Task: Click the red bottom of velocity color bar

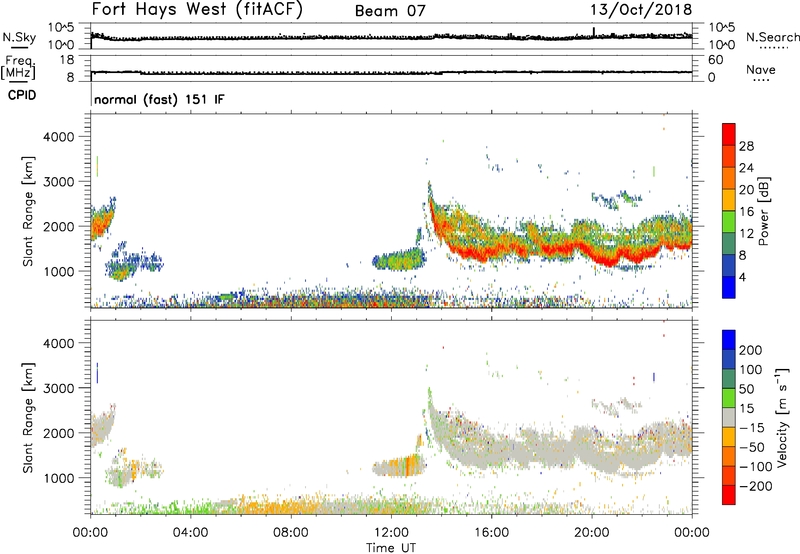Action: (729, 495)
